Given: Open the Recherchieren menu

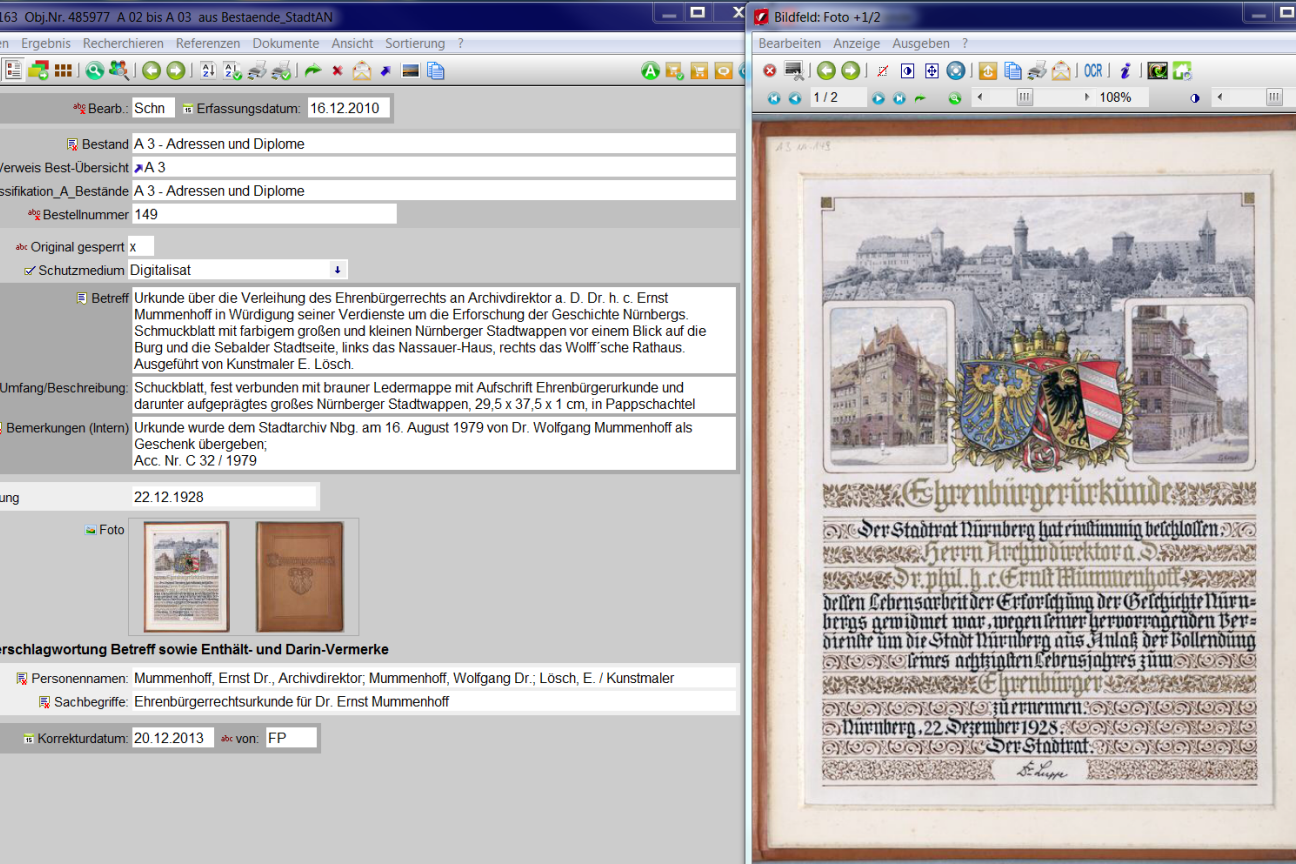Looking at the screenshot, I should point(123,43).
